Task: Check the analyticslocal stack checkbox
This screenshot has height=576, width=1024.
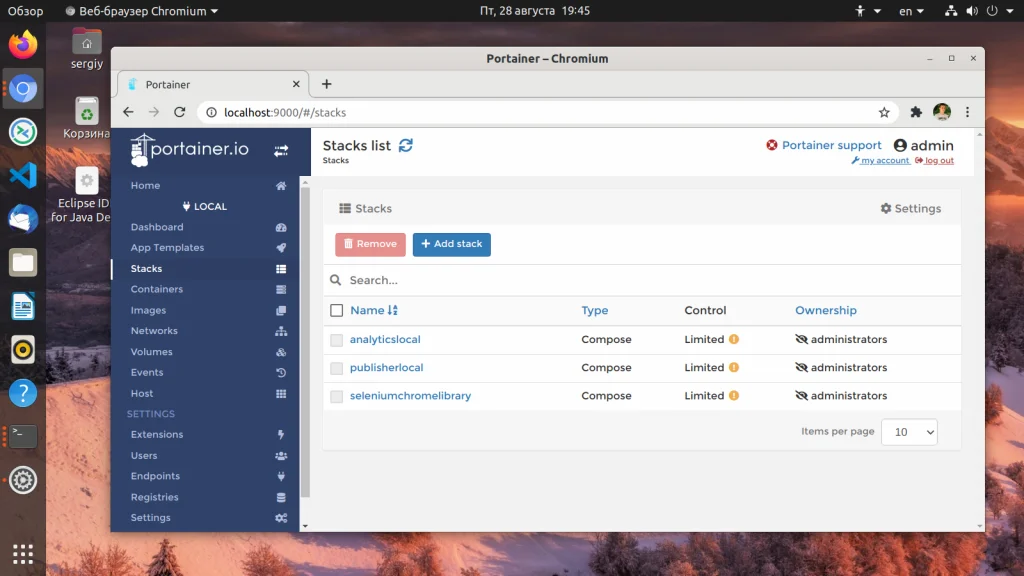Action: tap(337, 340)
